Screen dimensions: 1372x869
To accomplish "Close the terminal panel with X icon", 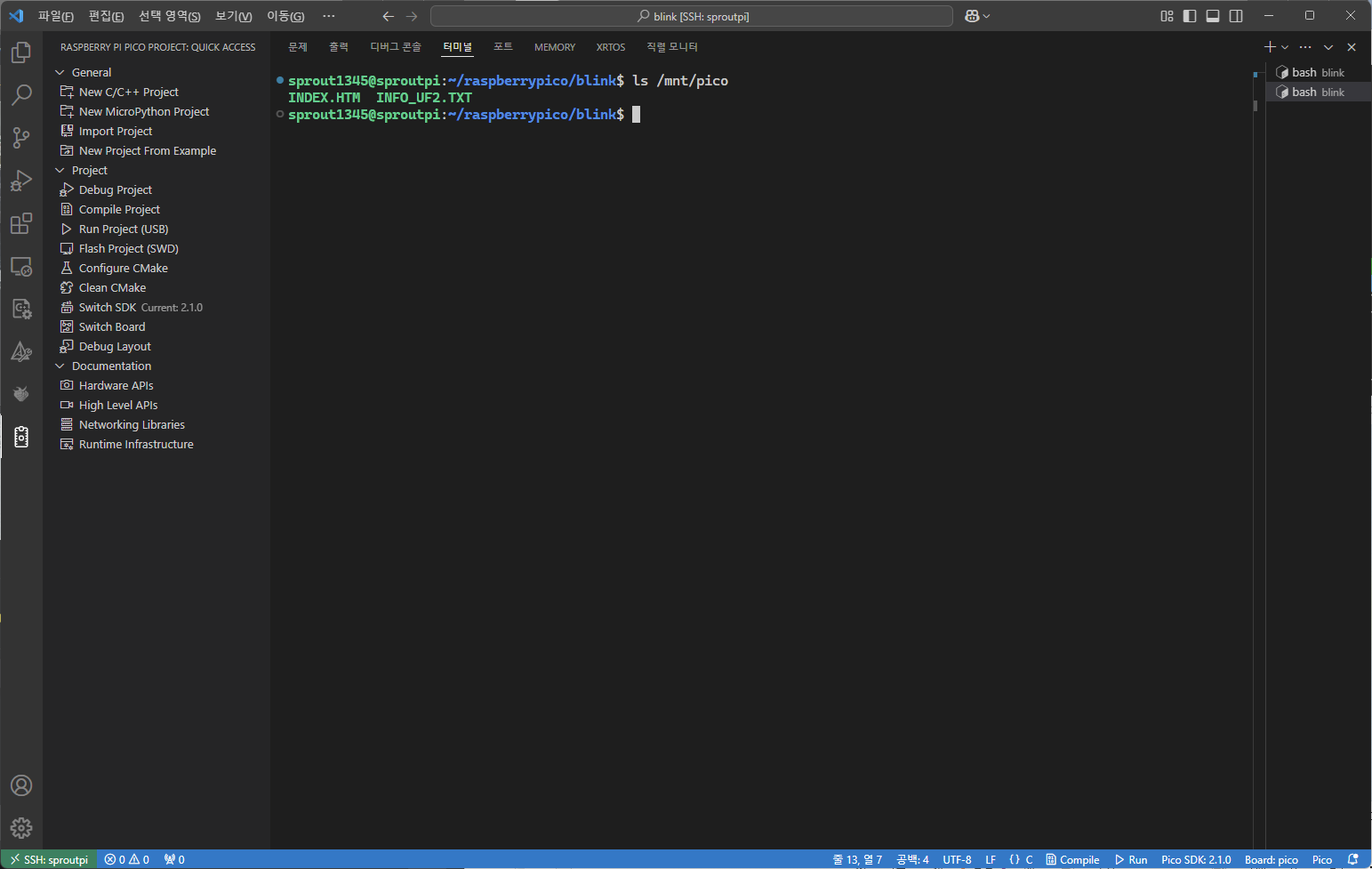I will pos(1352,47).
